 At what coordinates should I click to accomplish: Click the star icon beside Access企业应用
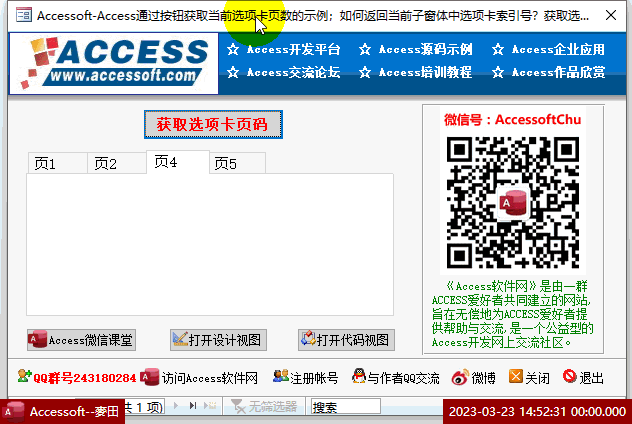tap(498, 50)
